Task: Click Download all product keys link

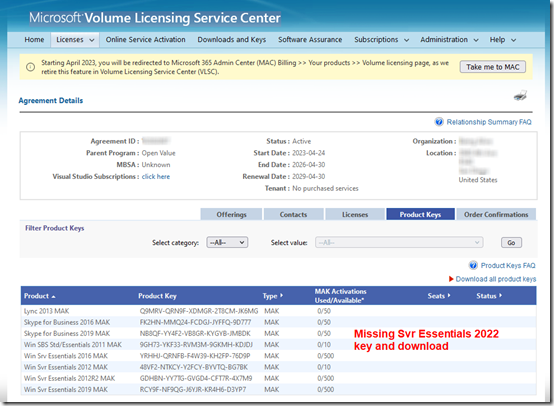Action: pyautogui.click(x=496, y=279)
